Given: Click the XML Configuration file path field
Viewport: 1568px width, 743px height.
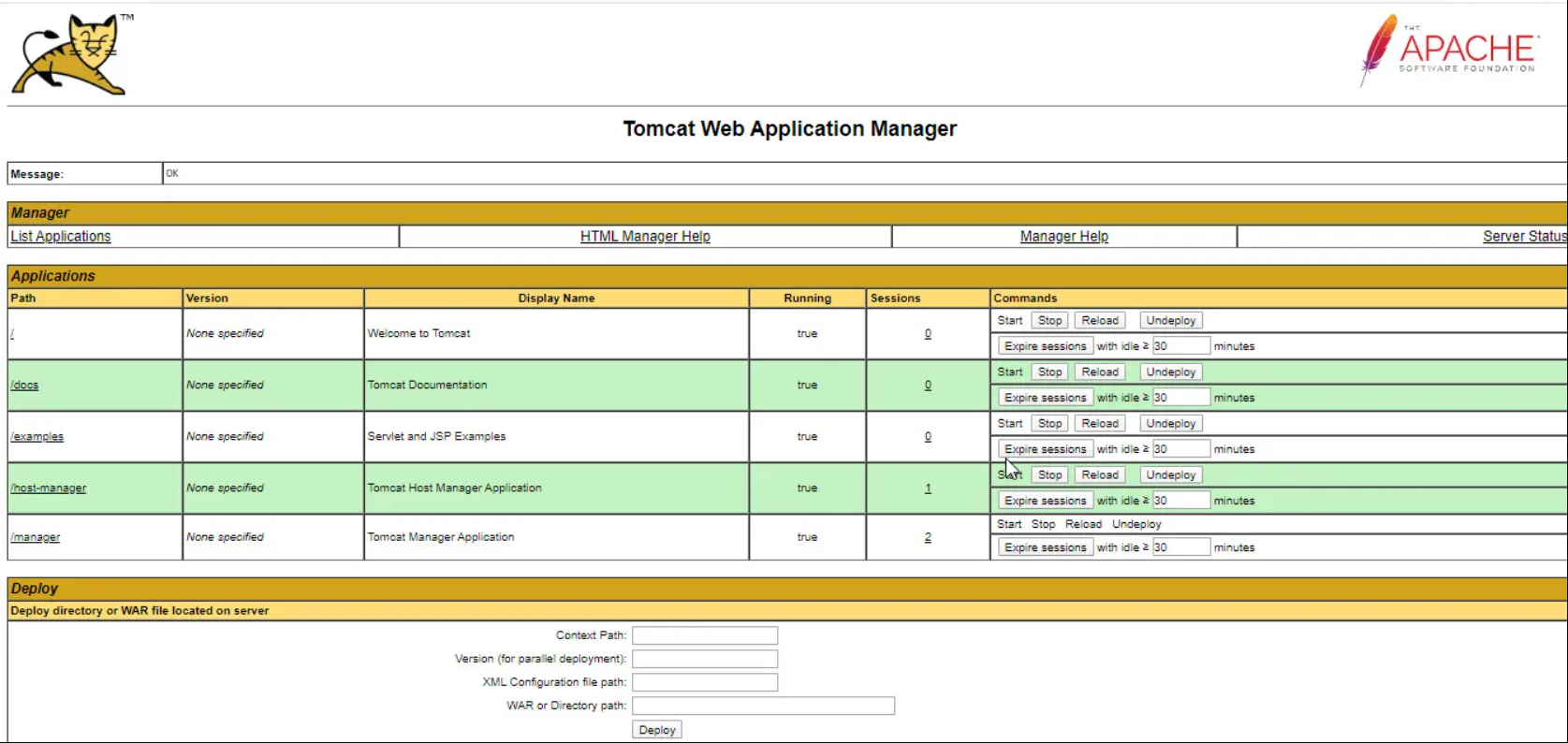Looking at the screenshot, I should click(704, 682).
